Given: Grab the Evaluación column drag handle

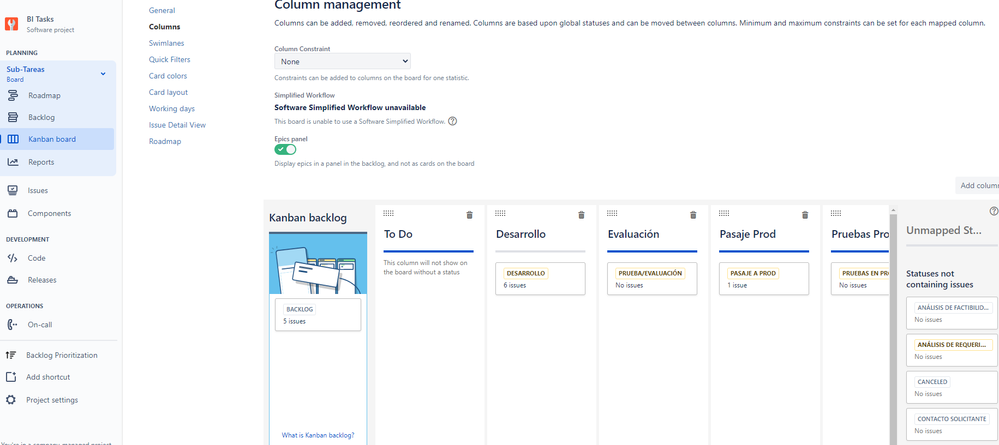Looking at the screenshot, I should click(x=612, y=213).
